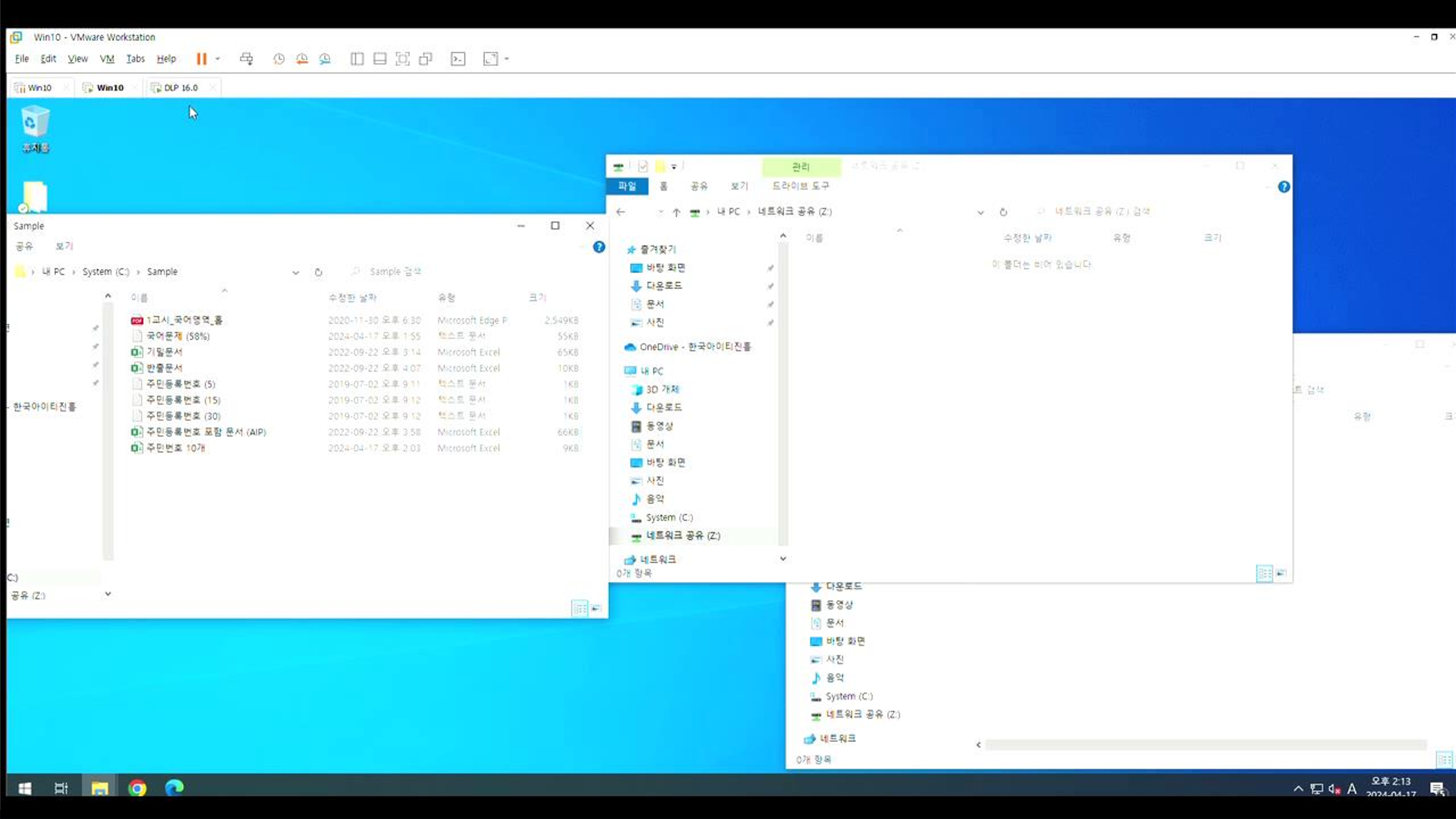This screenshot has width=1456, height=819.
Task: Take a snapshot using the clock icon
Action: click(279, 59)
